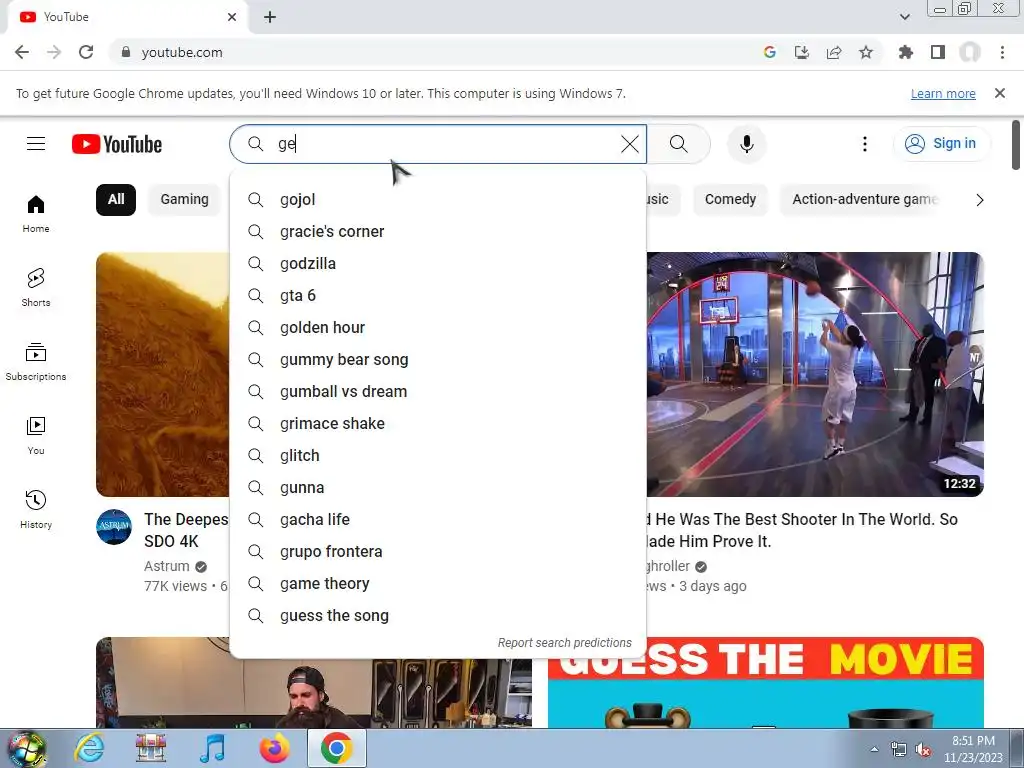Start voice search with the microphone
This screenshot has height=768, width=1024.
[746, 144]
